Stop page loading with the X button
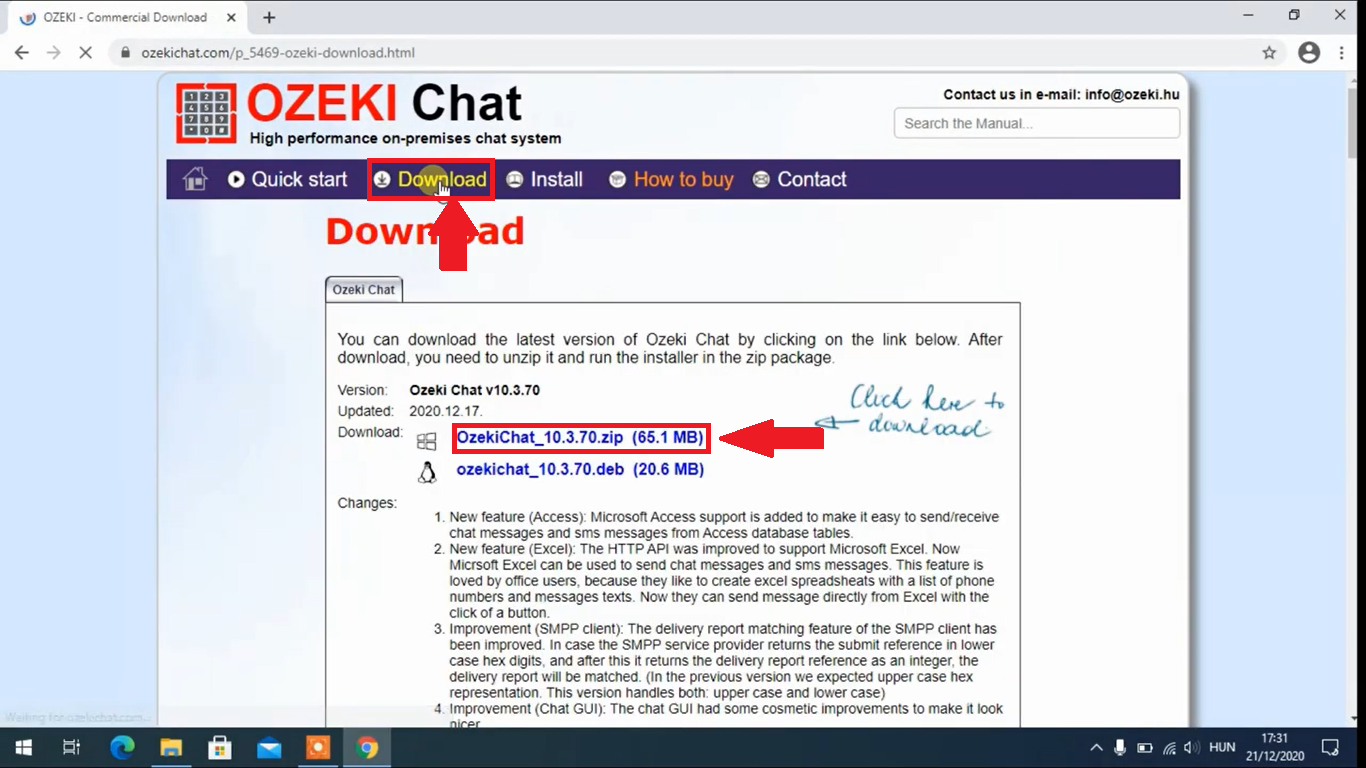 (x=86, y=53)
